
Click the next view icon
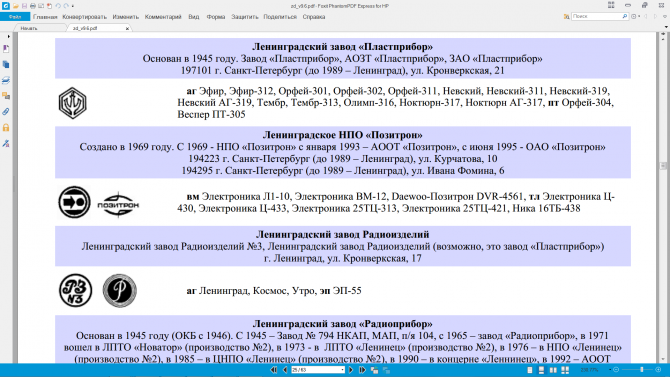pos(386,370)
